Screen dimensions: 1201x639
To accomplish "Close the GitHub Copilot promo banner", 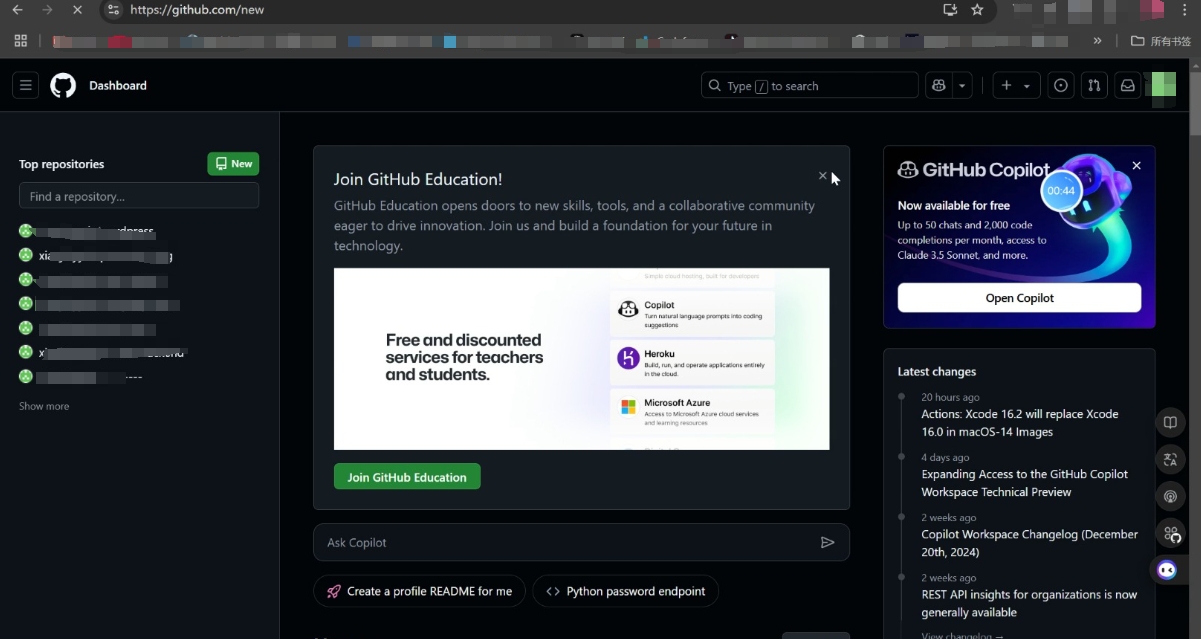I will (x=1136, y=166).
